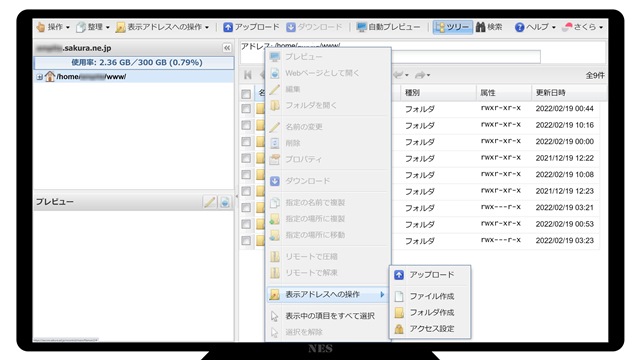Sort by the 種別 column header
This screenshot has width=640, height=360.
438,93
